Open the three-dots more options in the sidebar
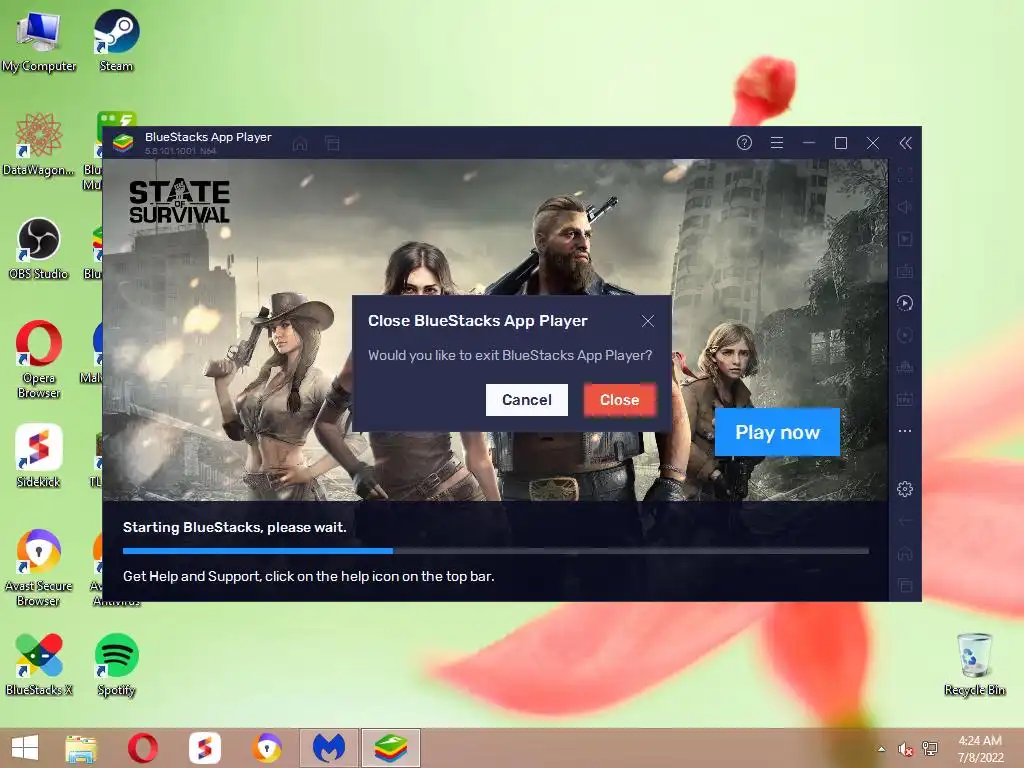The width and height of the screenshot is (1024, 768). pyautogui.click(x=904, y=431)
